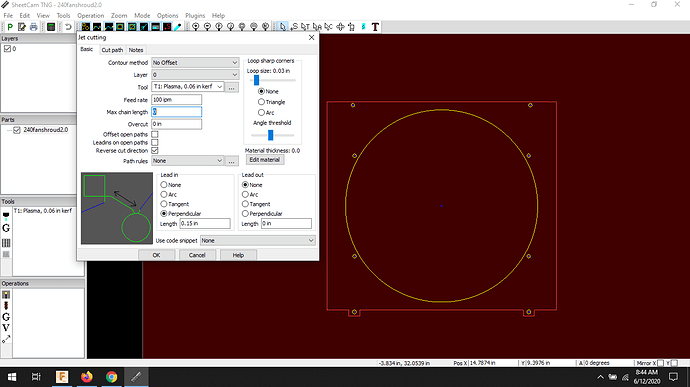The width and height of the screenshot is (690, 387).
Task: Click the Loop size slider handle
Action: 257,80
